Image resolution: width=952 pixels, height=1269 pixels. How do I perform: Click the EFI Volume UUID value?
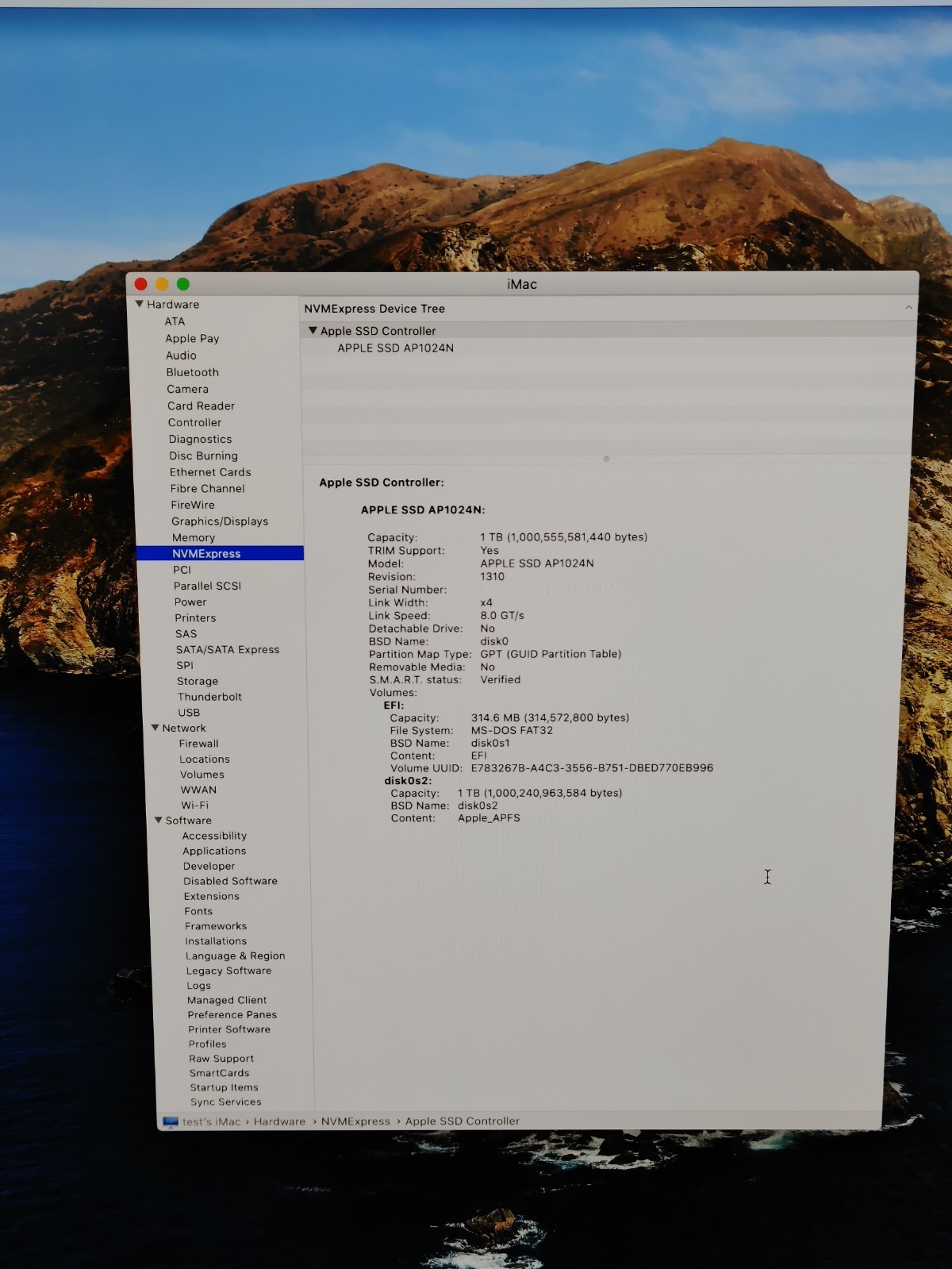click(592, 767)
